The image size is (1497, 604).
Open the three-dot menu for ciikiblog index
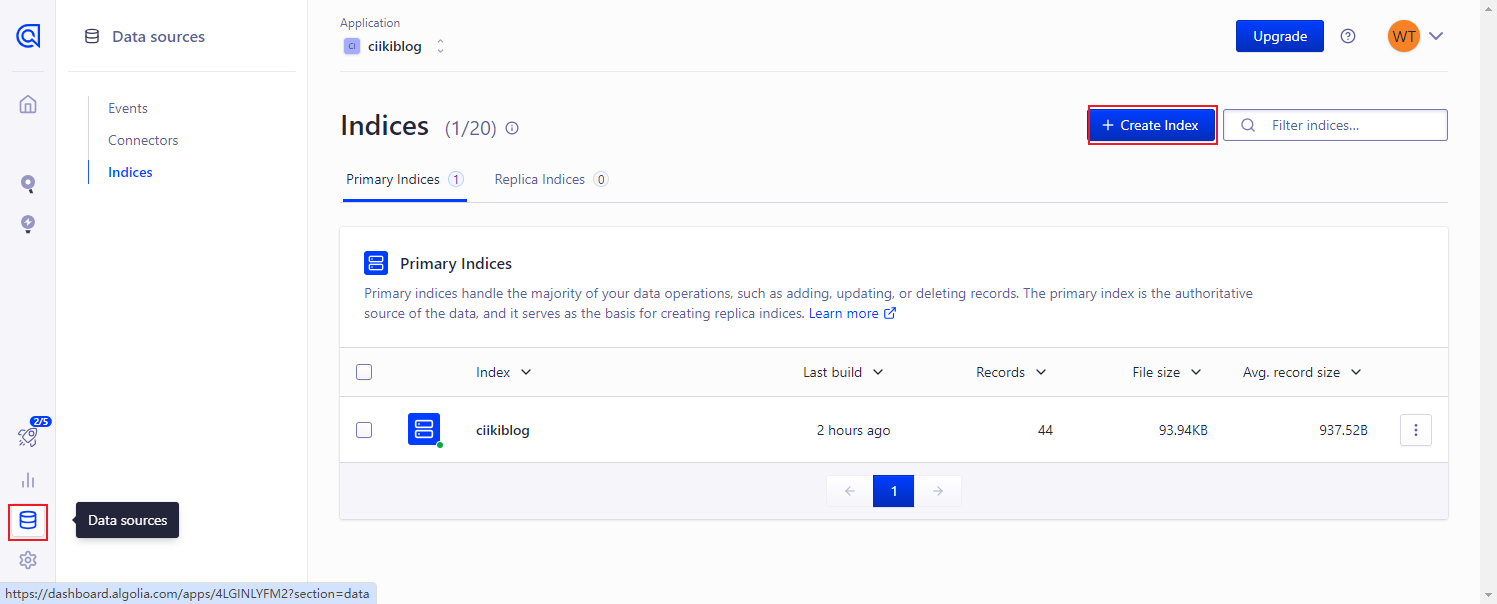pos(1416,430)
